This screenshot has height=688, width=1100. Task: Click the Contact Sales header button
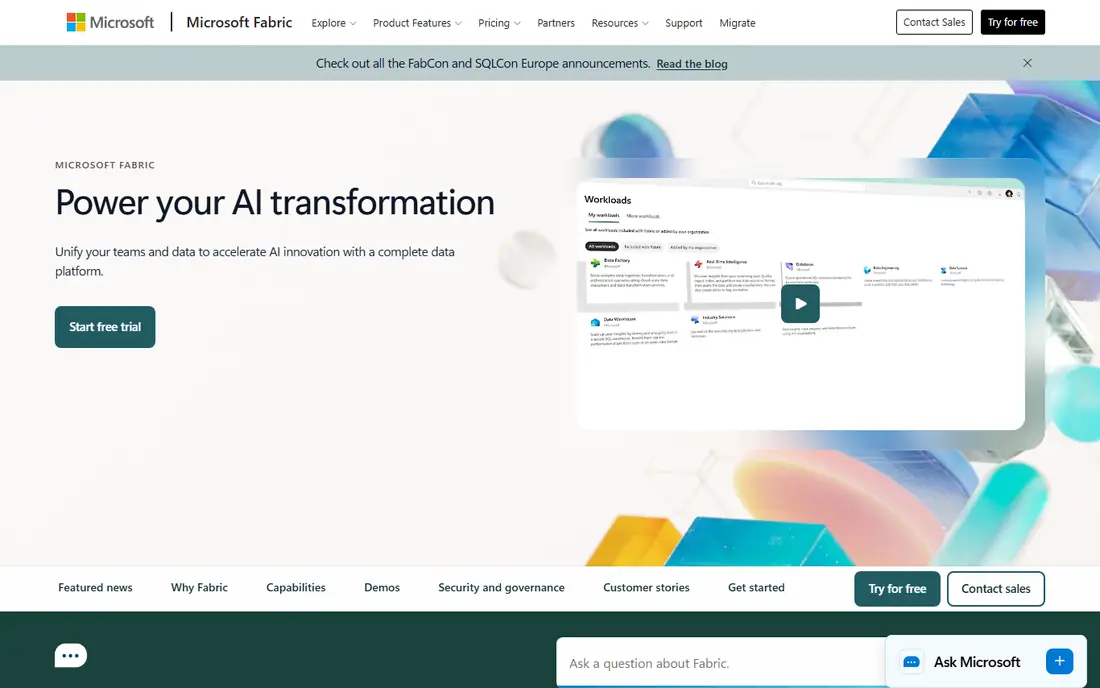[934, 22]
